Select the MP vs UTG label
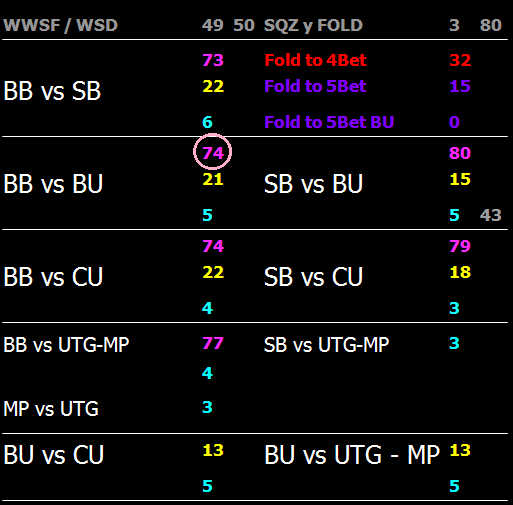 click(51, 409)
